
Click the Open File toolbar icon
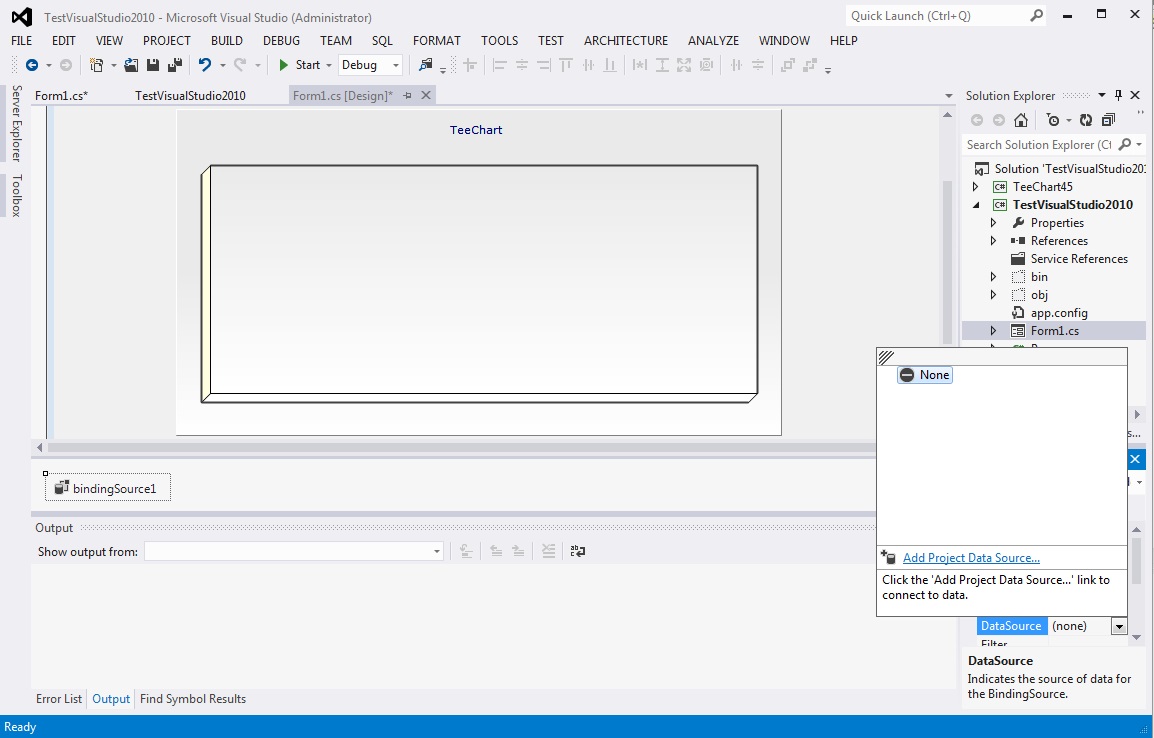tap(131, 65)
